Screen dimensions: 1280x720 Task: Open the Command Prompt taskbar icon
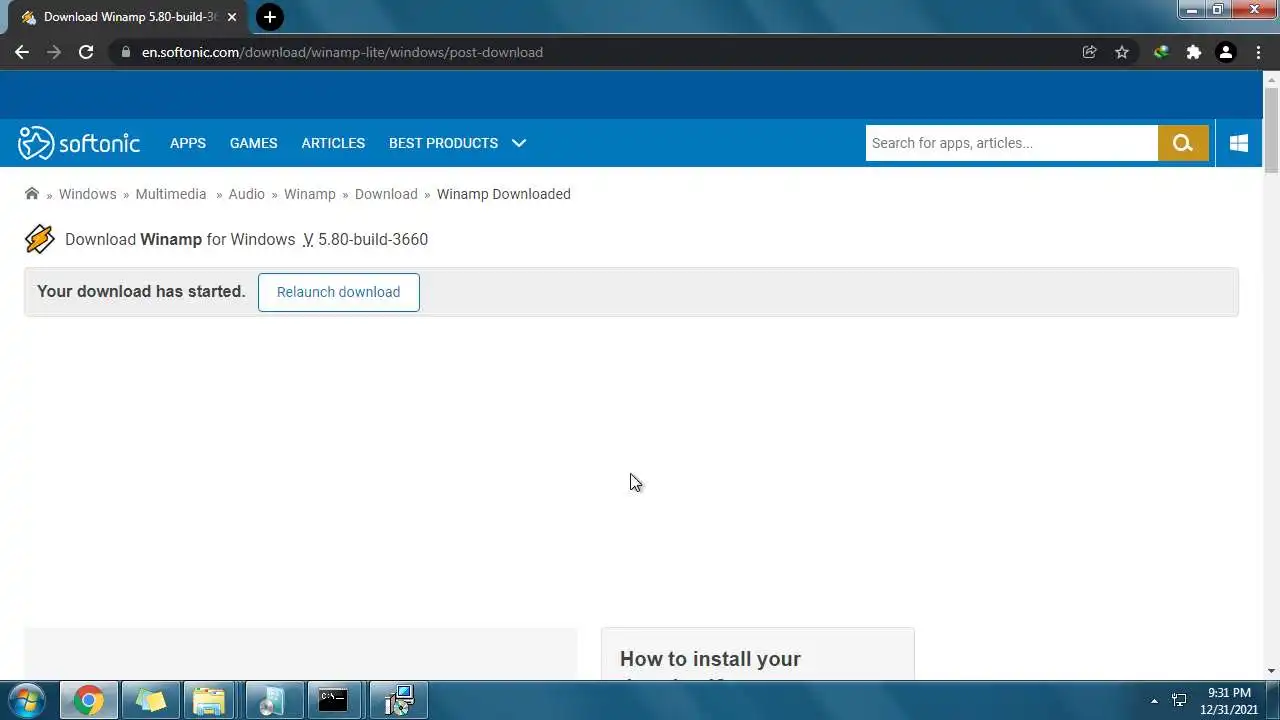333,701
